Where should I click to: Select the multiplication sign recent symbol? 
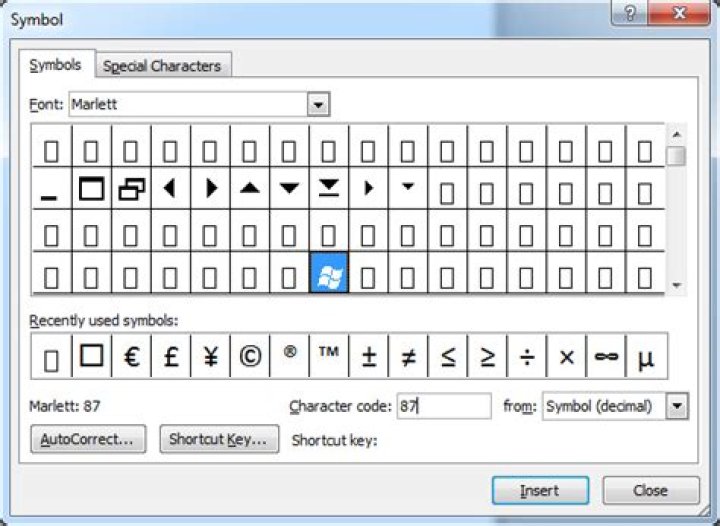[566, 356]
